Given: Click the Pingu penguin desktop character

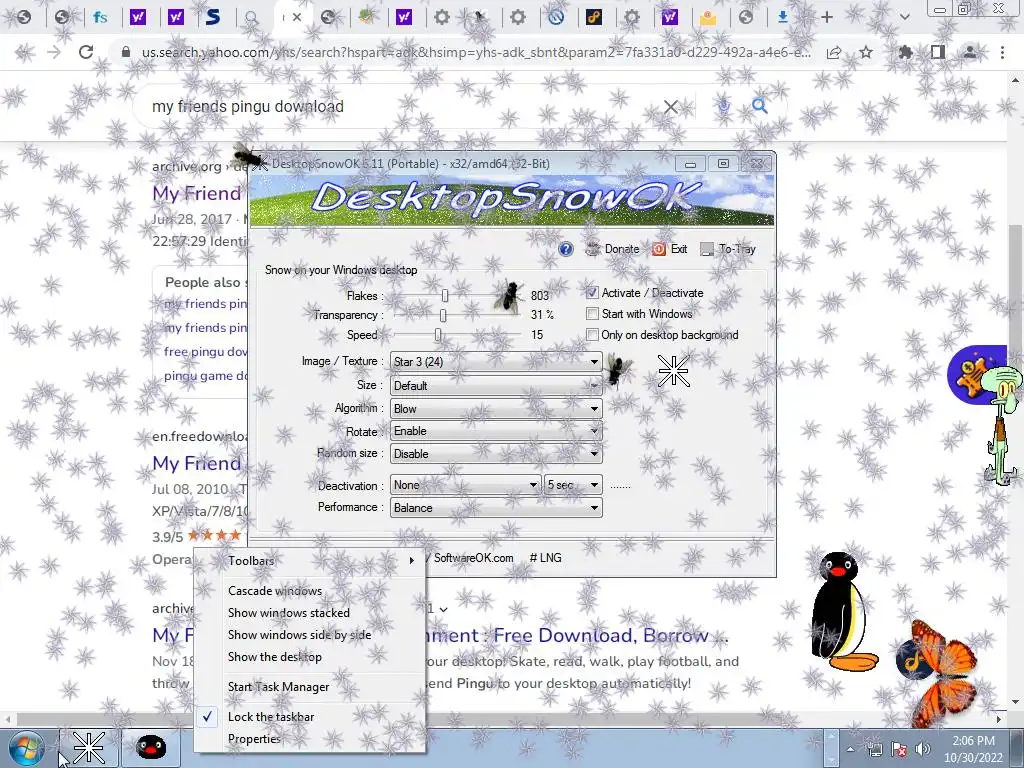Looking at the screenshot, I should click(x=846, y=612).
